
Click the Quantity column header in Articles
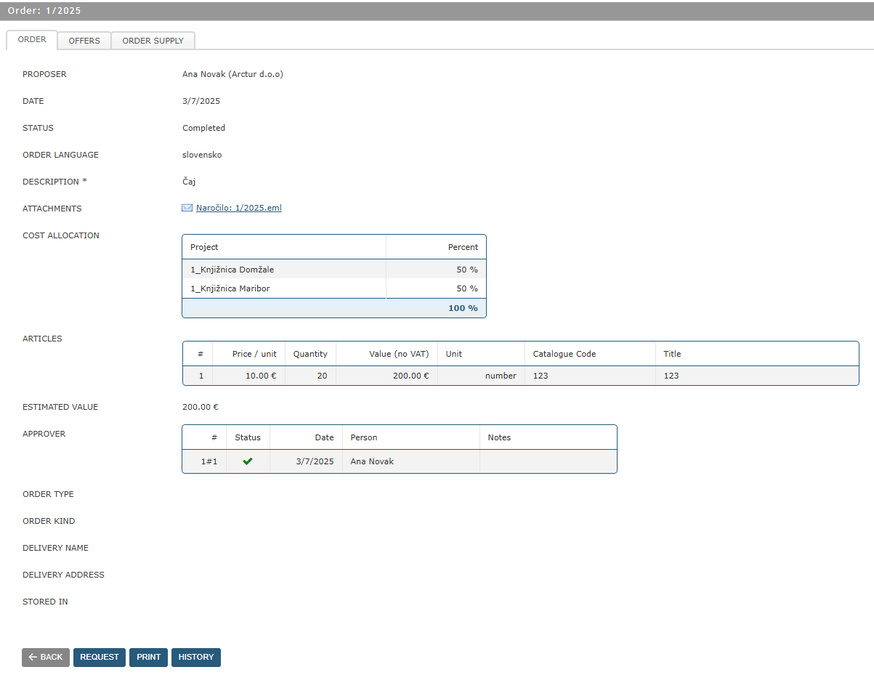pyautogui.click(x=310, y=354)
